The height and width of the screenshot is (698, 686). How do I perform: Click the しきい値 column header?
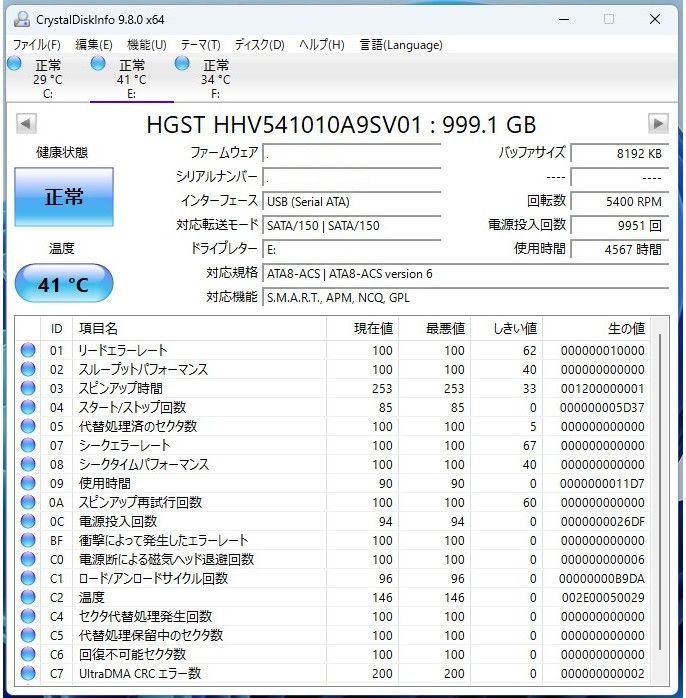click(x=507, y=329)
